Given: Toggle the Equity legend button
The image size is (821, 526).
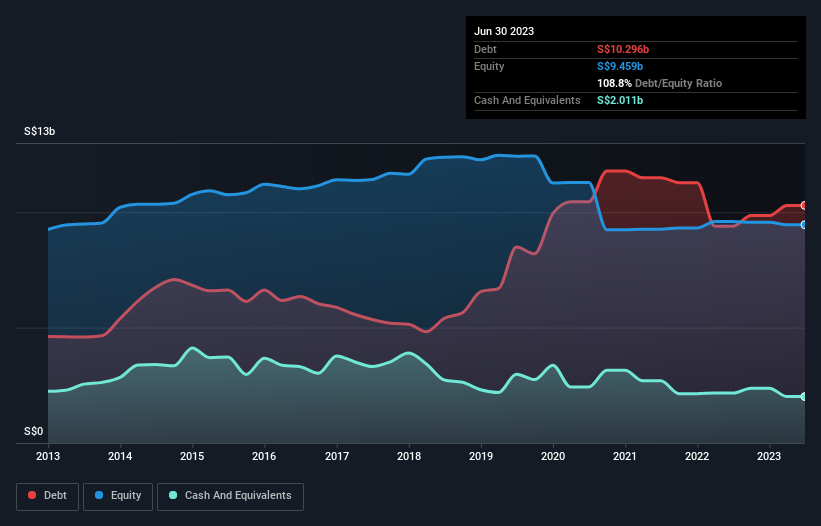Looking at the screenshot, I should point(118,496).
